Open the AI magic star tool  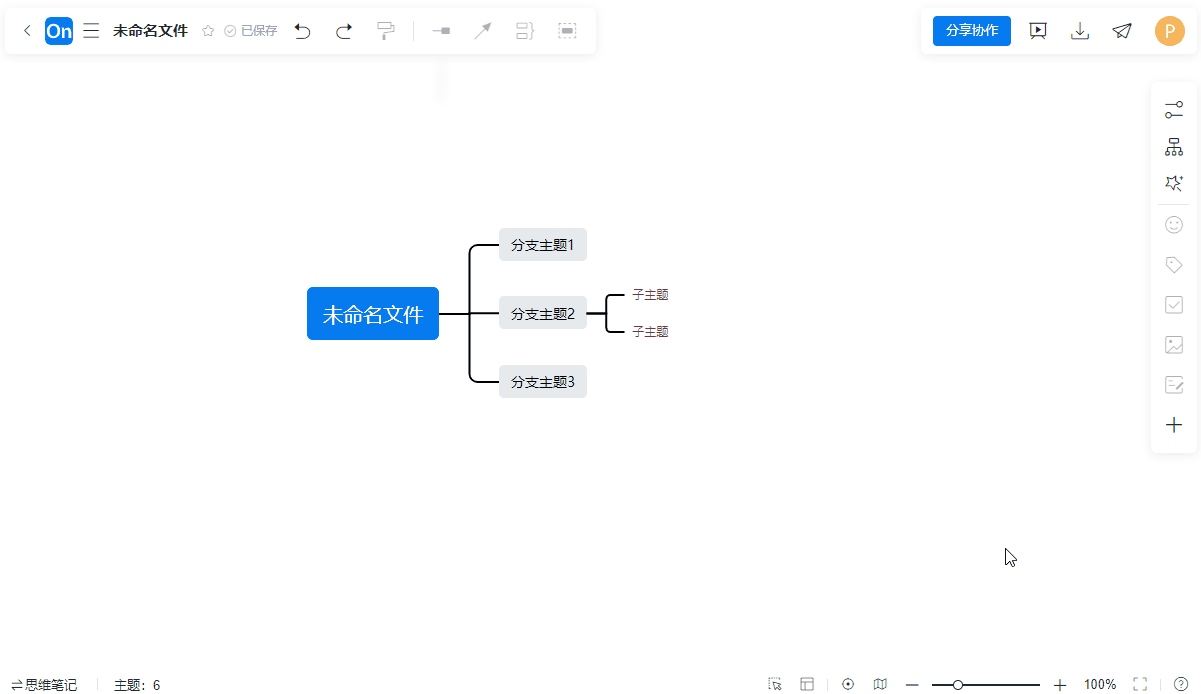(x=1174, y=183)
